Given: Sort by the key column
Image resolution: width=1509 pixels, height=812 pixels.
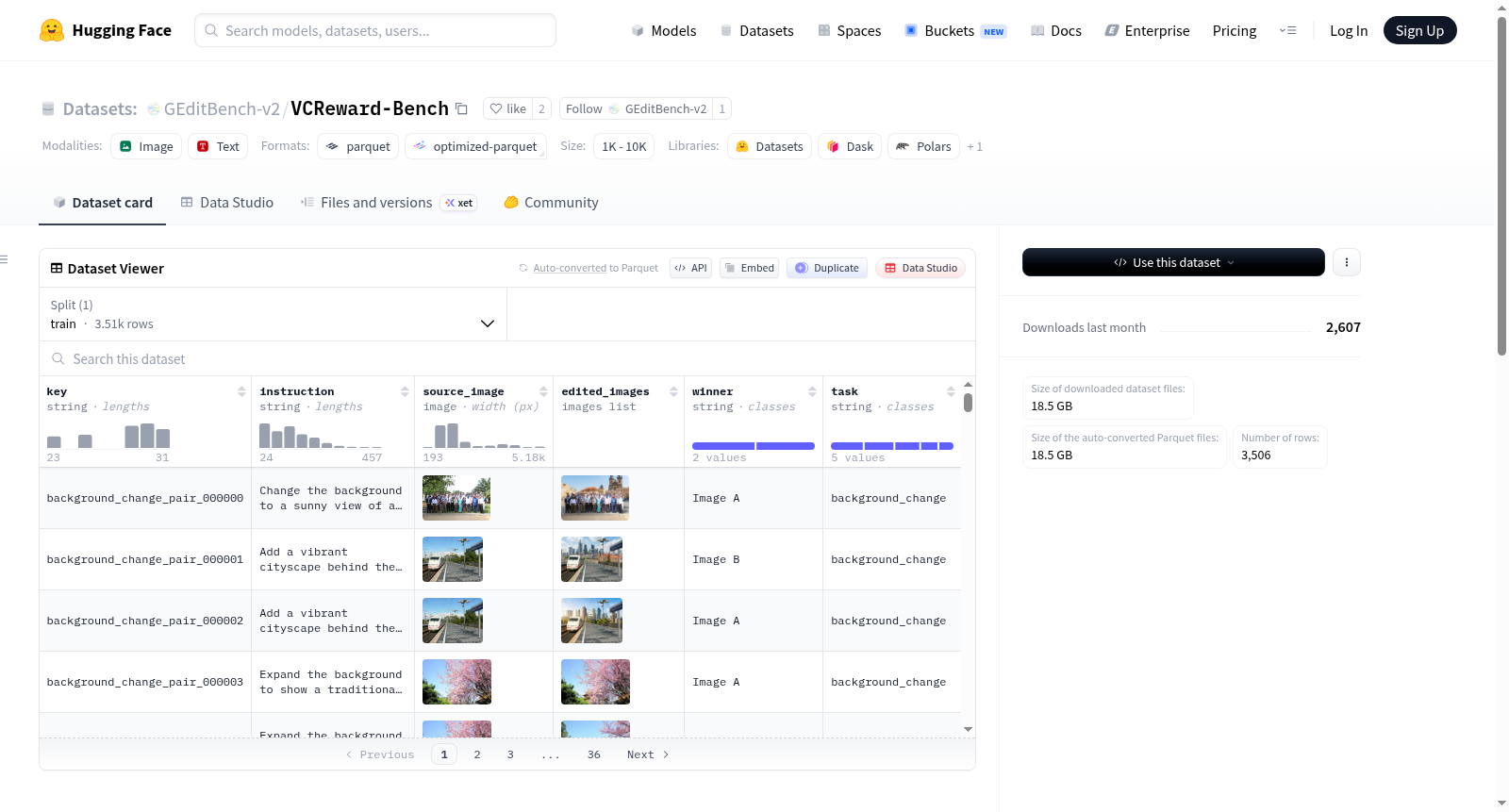Looking at the screenshot, I should 241,391.
